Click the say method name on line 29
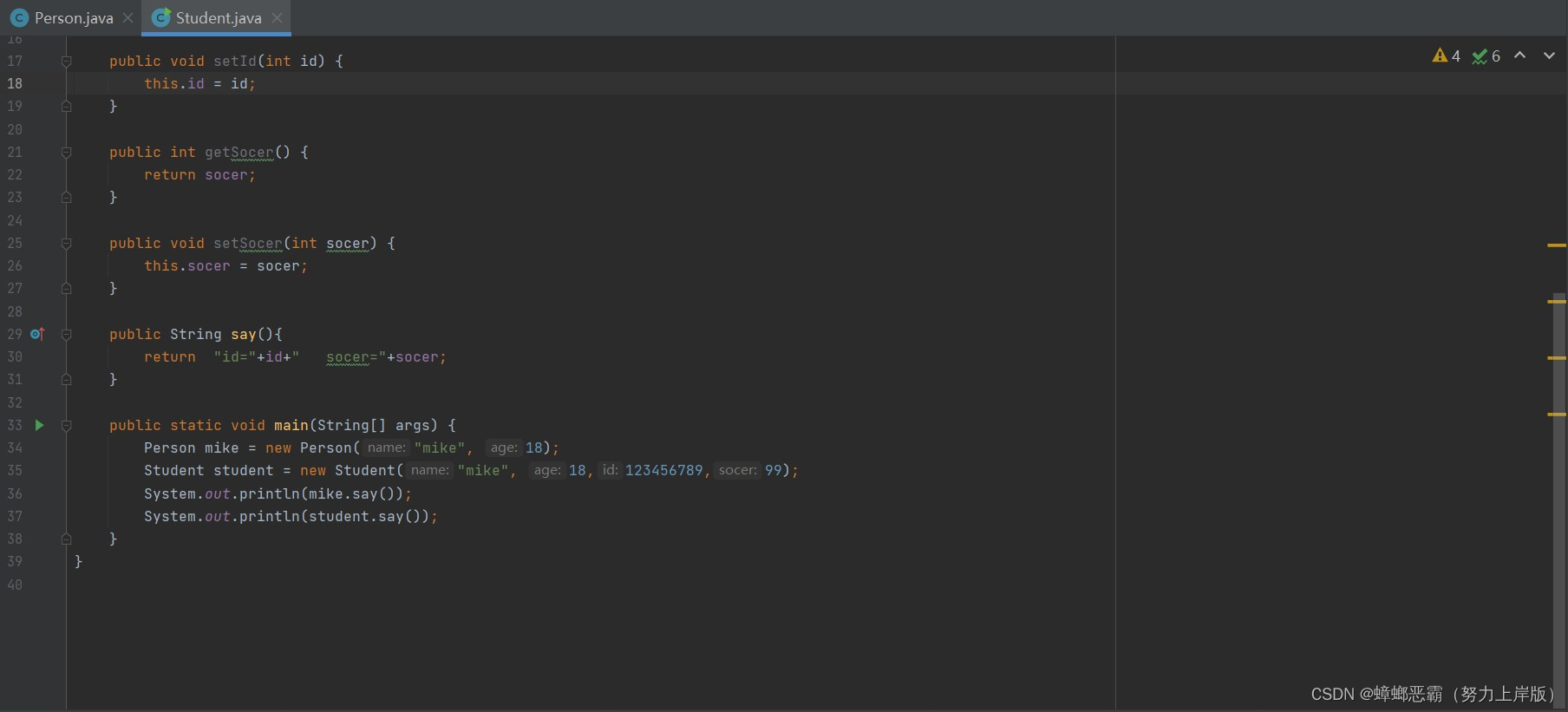This screenshot has height=712, width=1568. (x=244, y=334)
